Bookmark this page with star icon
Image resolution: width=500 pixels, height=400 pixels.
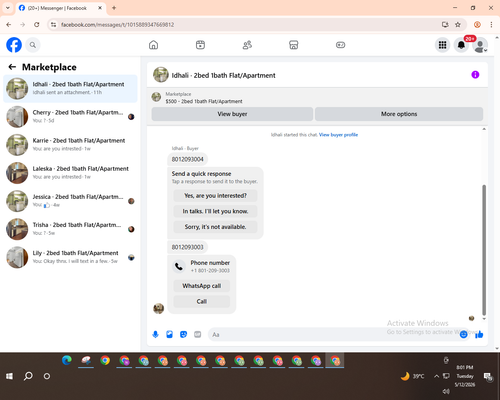pos(458,25)
